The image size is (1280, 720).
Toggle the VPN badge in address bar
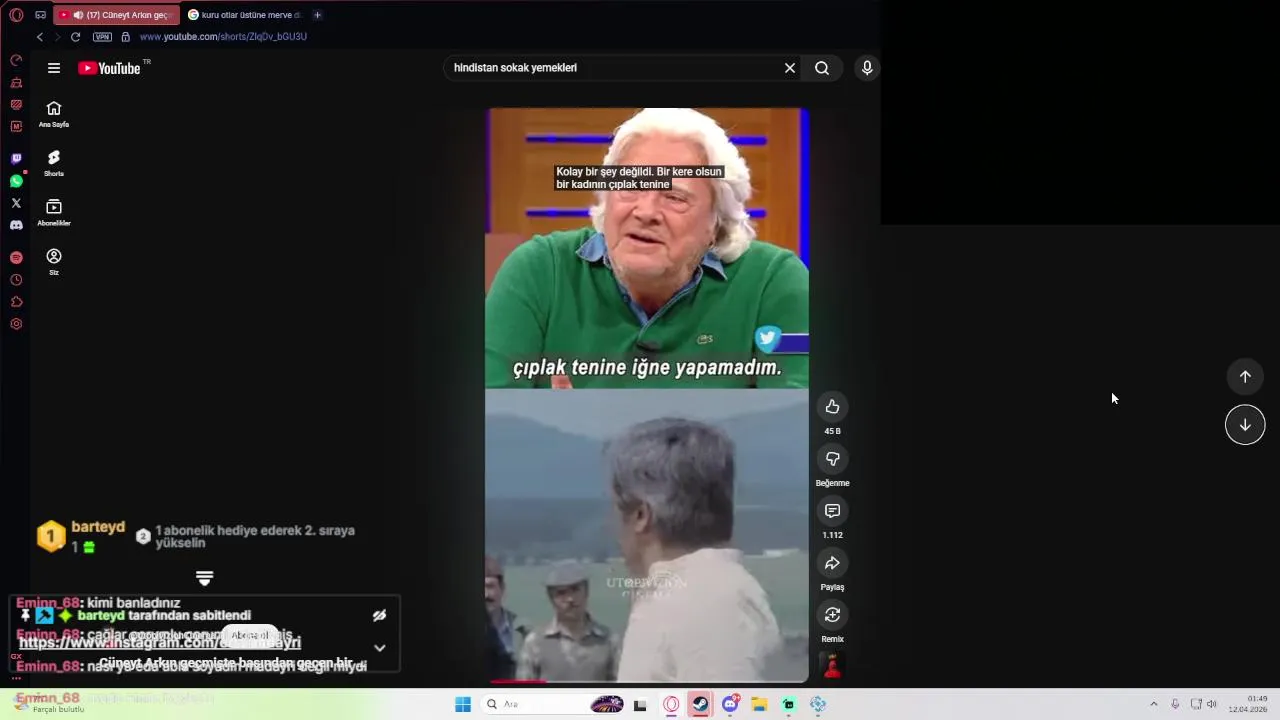coord(102,37)
